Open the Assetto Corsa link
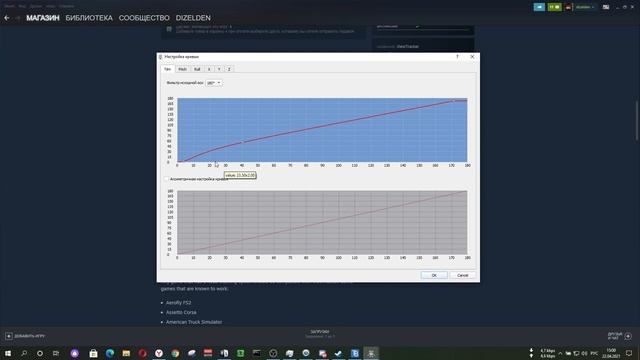640x360 pixels. point(181,312)
